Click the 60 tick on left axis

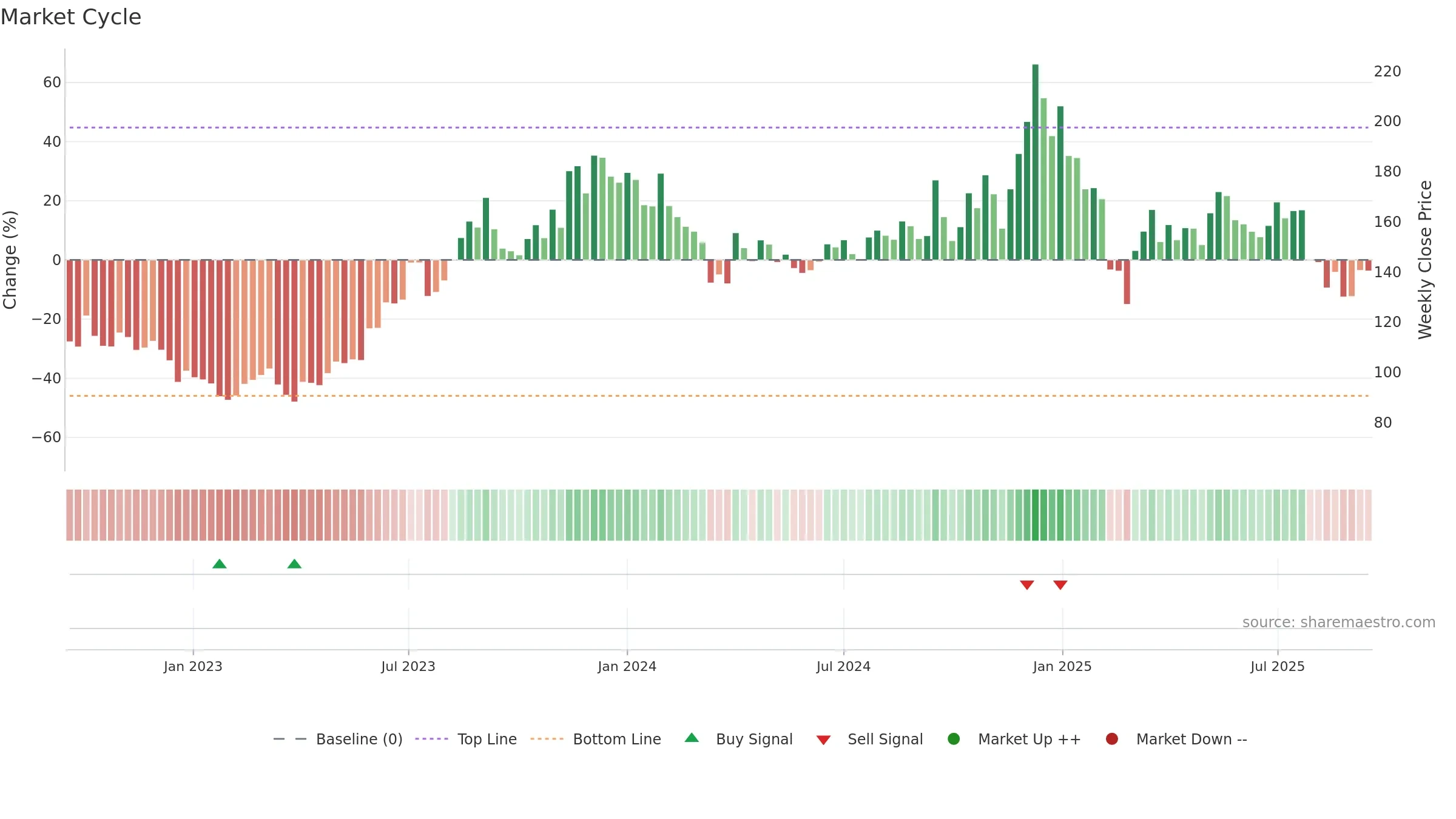[52, 83]
